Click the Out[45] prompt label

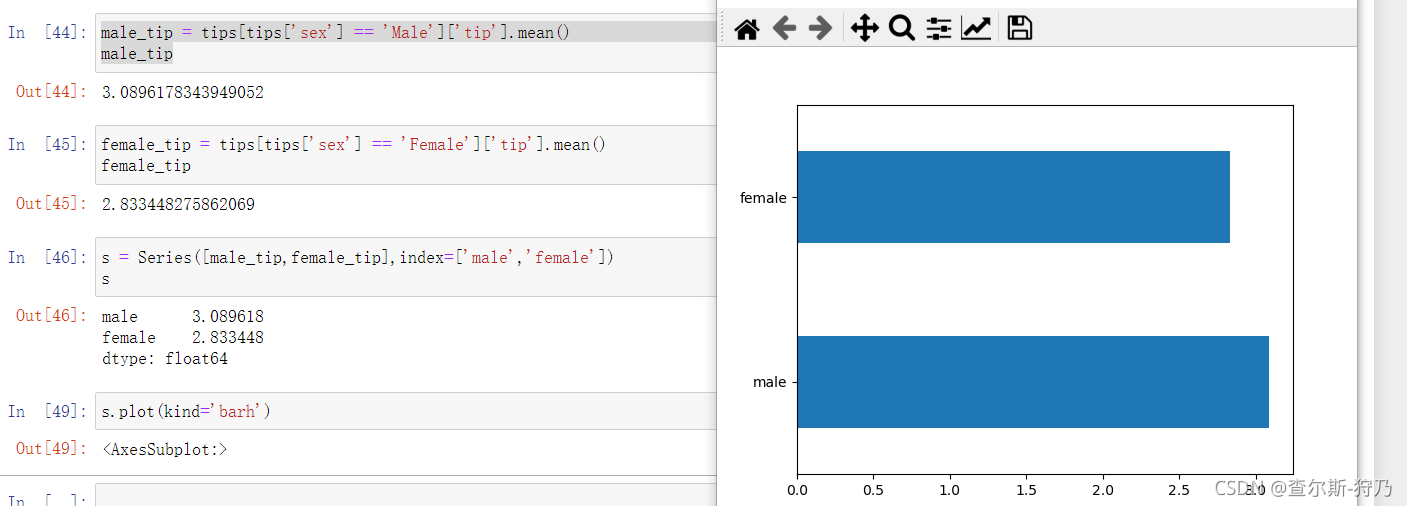[51, 204]
